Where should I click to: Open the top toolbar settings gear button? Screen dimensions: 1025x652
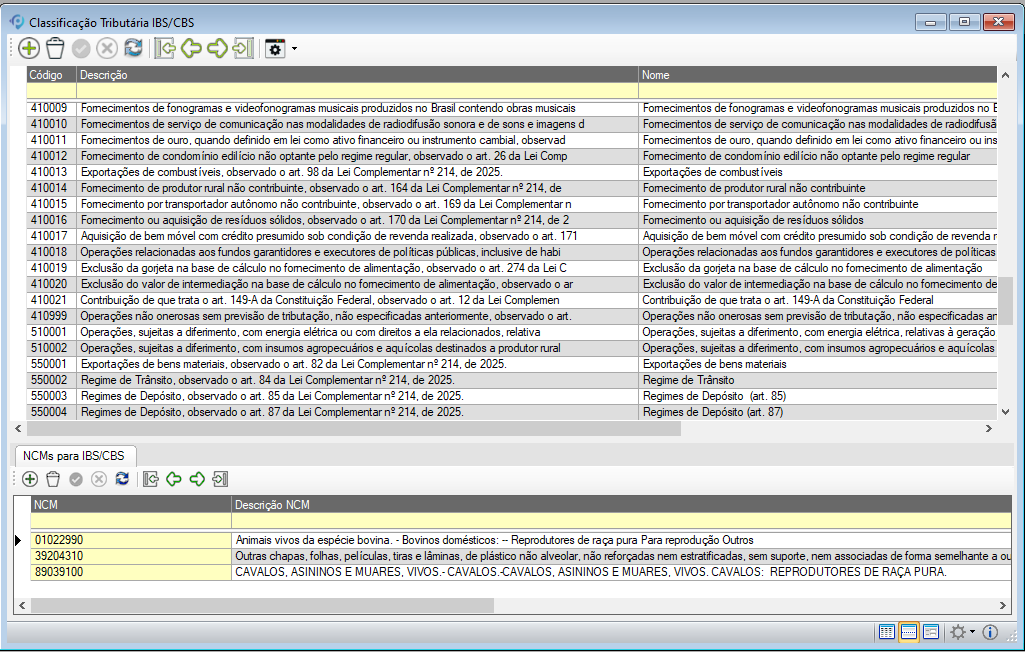pos(275,48)
